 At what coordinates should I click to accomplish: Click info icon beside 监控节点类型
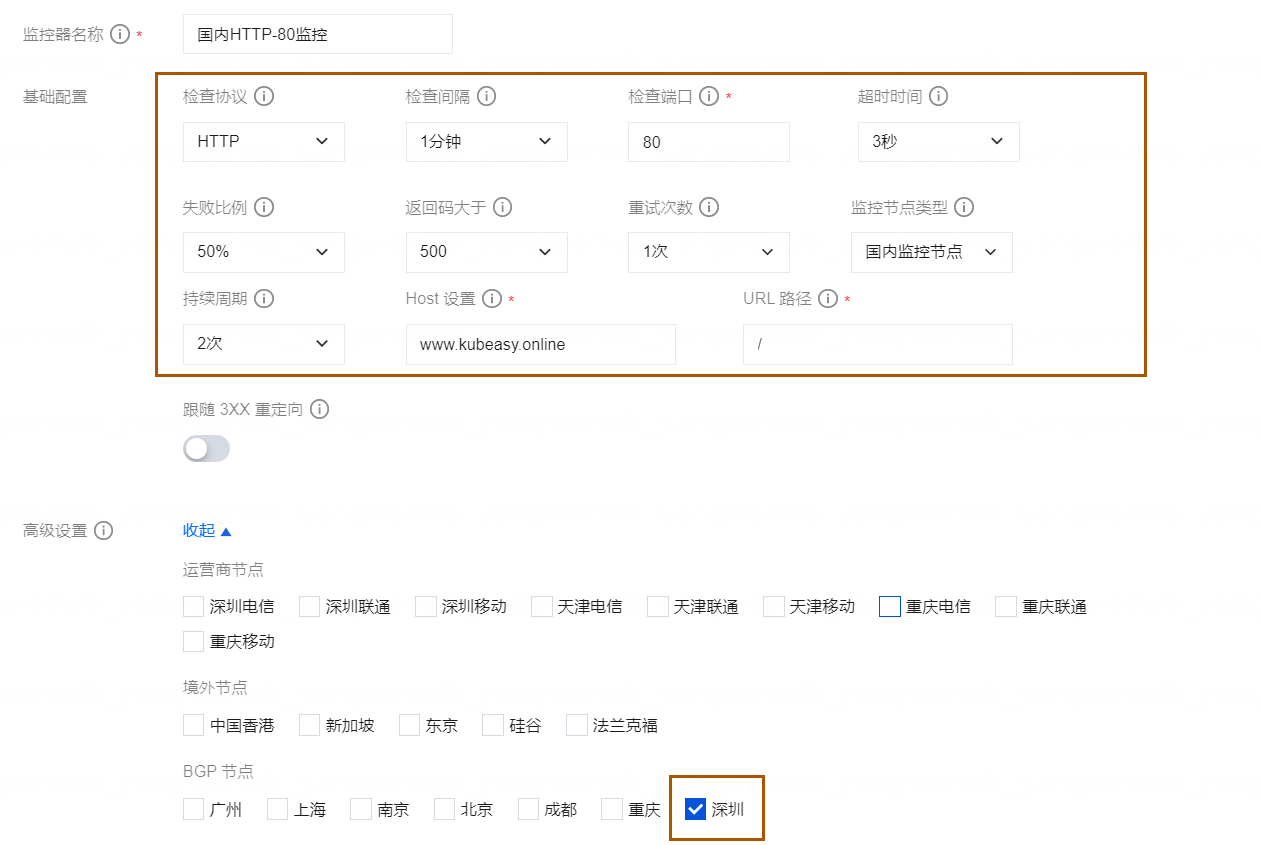pos(964,207)
